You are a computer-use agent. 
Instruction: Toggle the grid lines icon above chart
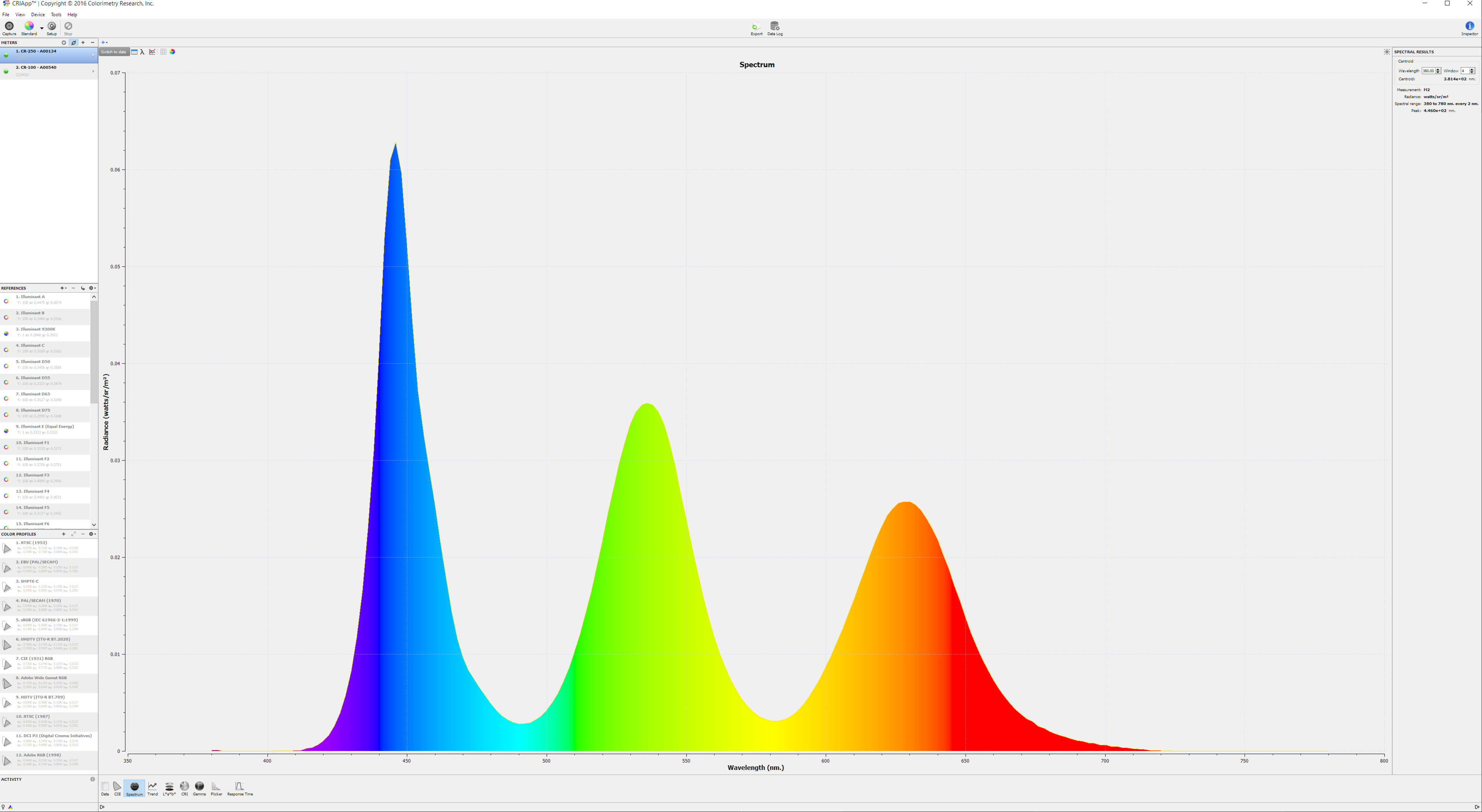tap(163, 52)
